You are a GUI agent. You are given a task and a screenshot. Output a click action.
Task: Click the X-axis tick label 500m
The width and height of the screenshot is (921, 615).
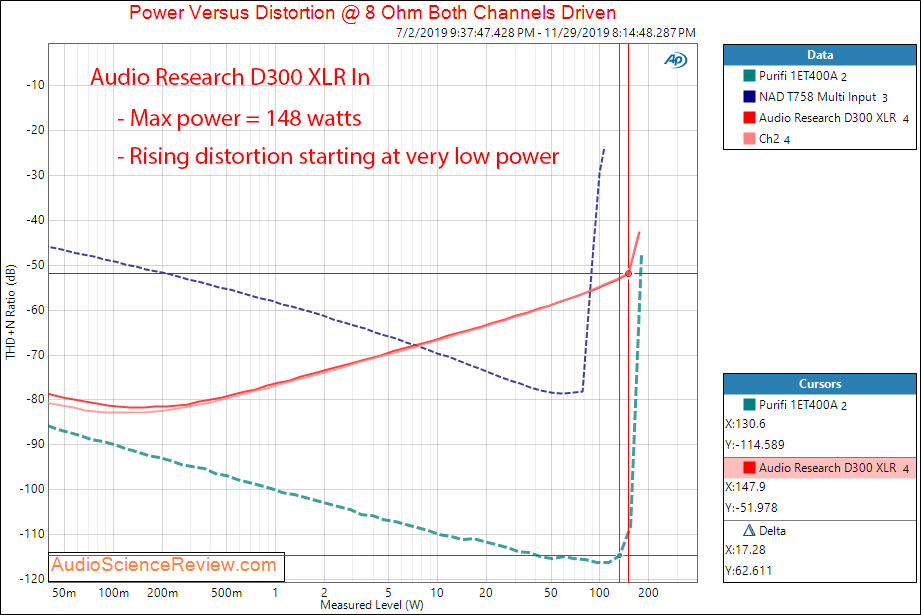tap(227, 593)
